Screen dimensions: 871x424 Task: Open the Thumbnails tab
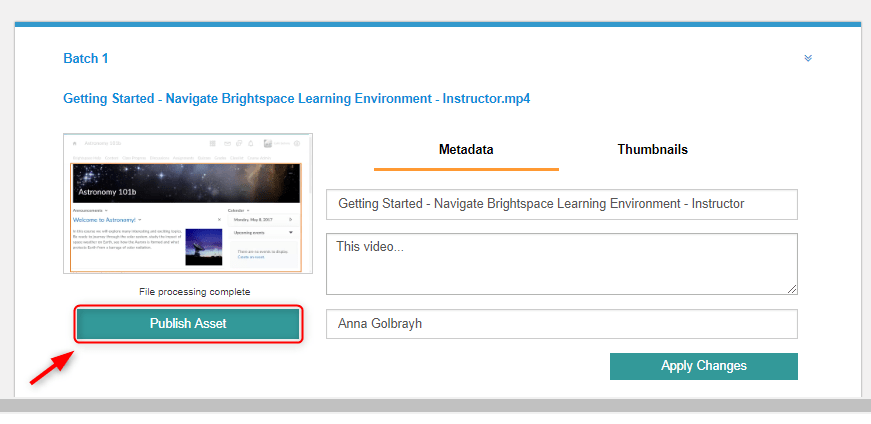click(x=652, y=150)
